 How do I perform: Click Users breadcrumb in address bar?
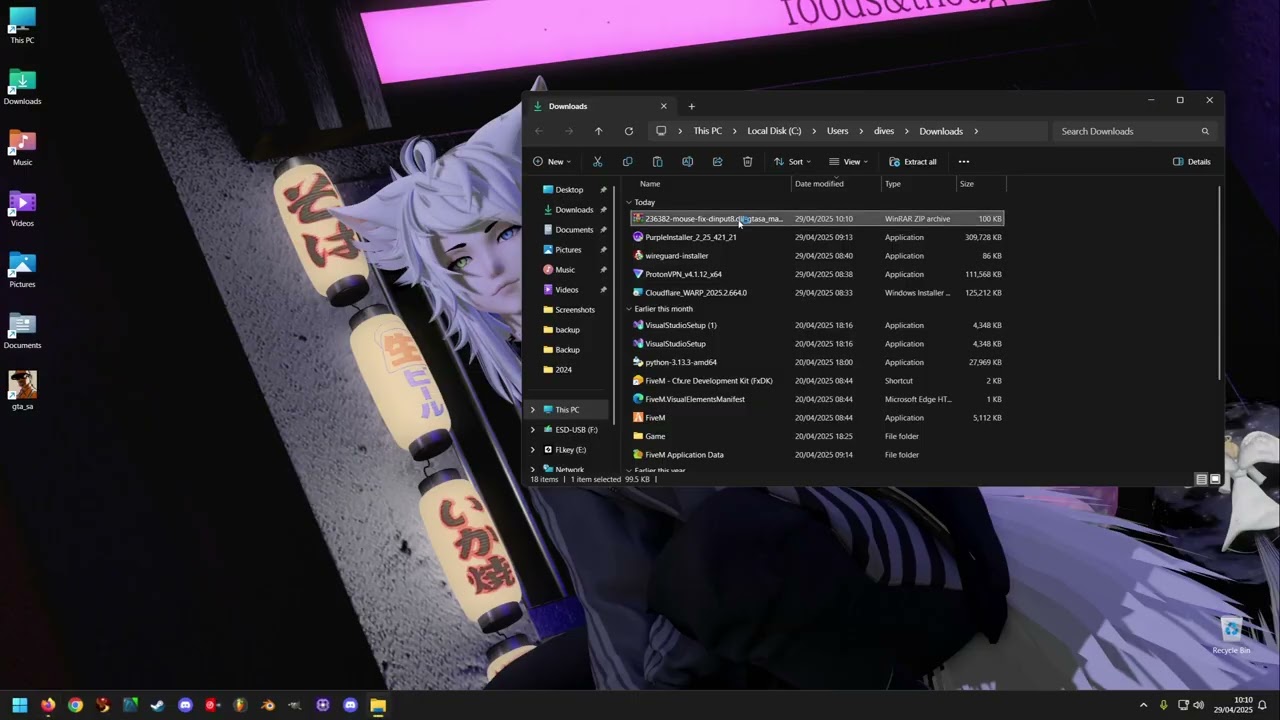837,131
